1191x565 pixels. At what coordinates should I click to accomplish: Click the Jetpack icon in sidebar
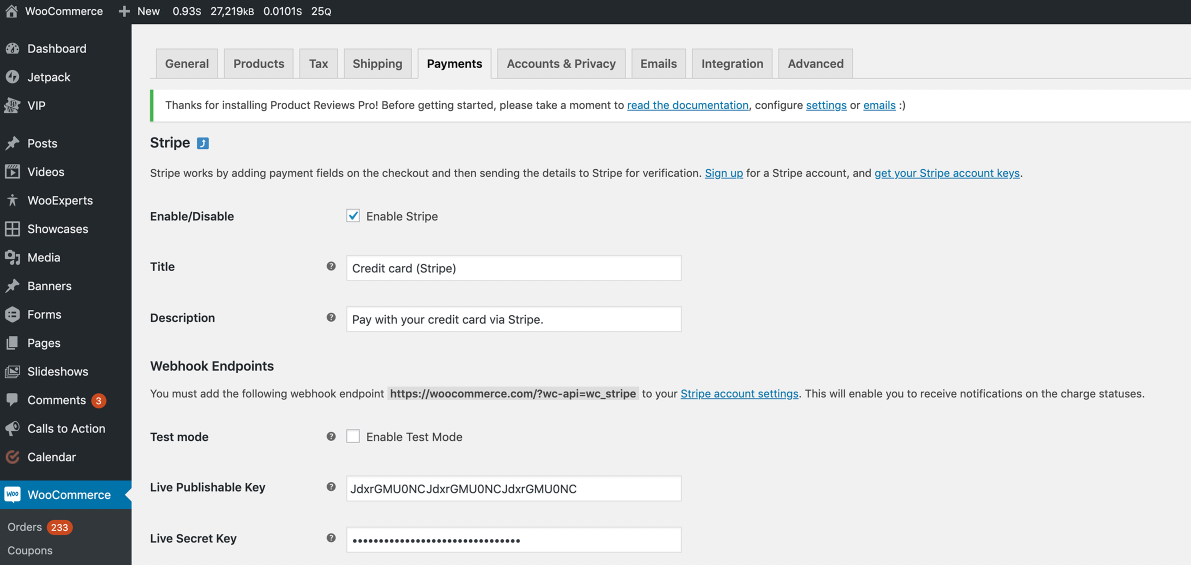(12, 77)
